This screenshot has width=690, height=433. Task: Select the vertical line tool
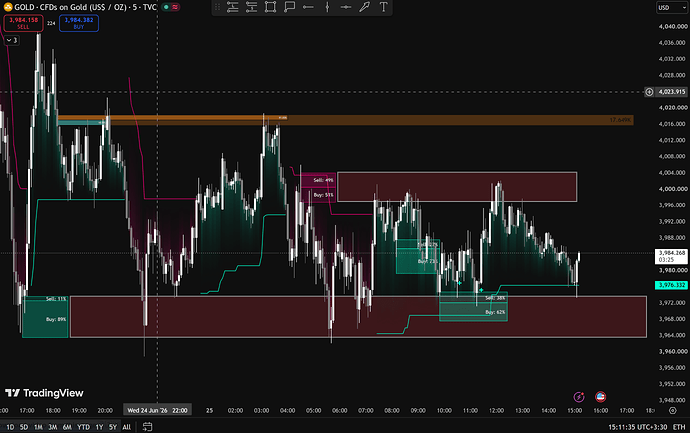pyautogui.click(x=327, y=7)
